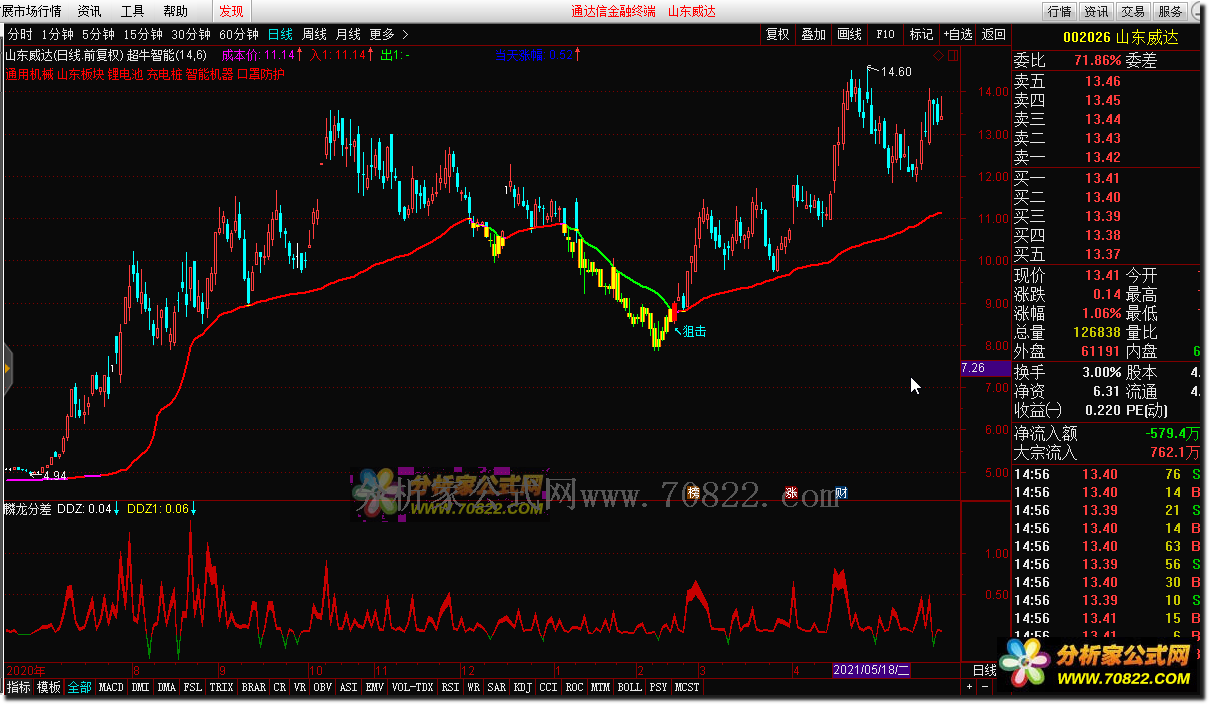Add stock via +自选 button

pos(957,34)
